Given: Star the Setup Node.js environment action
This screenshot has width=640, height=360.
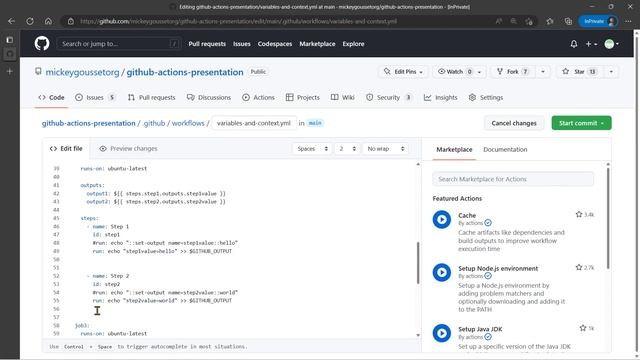Looking at the screenshot, I should click(578, 267).
